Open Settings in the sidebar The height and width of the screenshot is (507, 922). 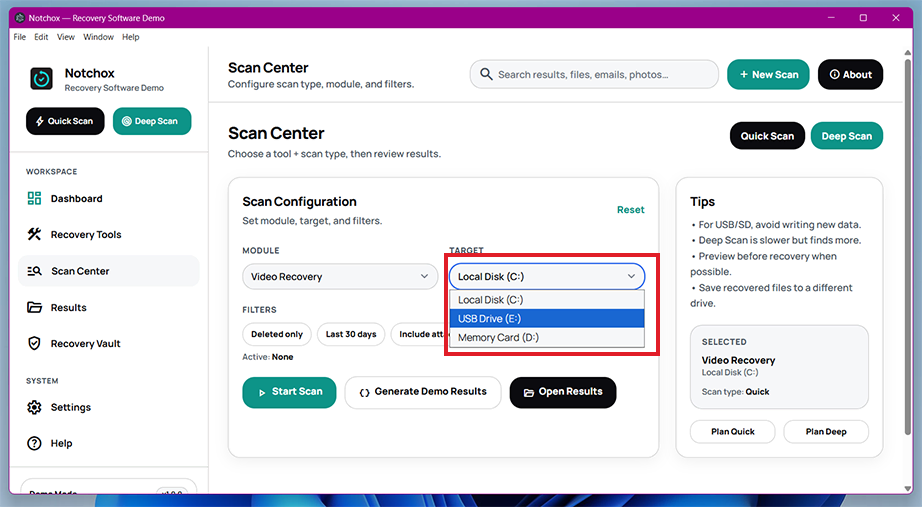click(x=109, y=407)
